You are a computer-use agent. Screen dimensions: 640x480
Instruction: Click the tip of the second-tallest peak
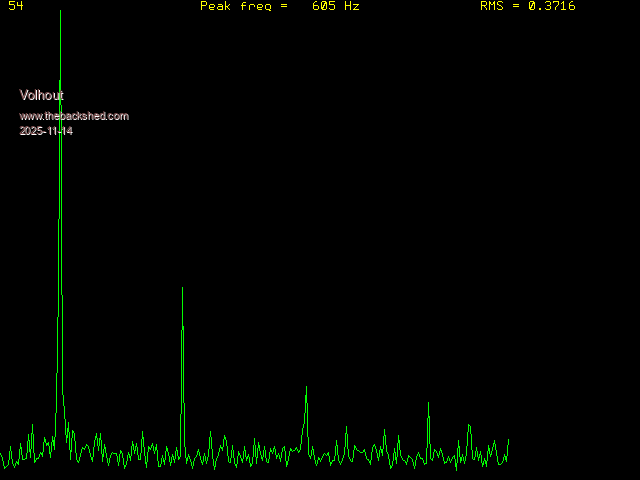(182, 288)
